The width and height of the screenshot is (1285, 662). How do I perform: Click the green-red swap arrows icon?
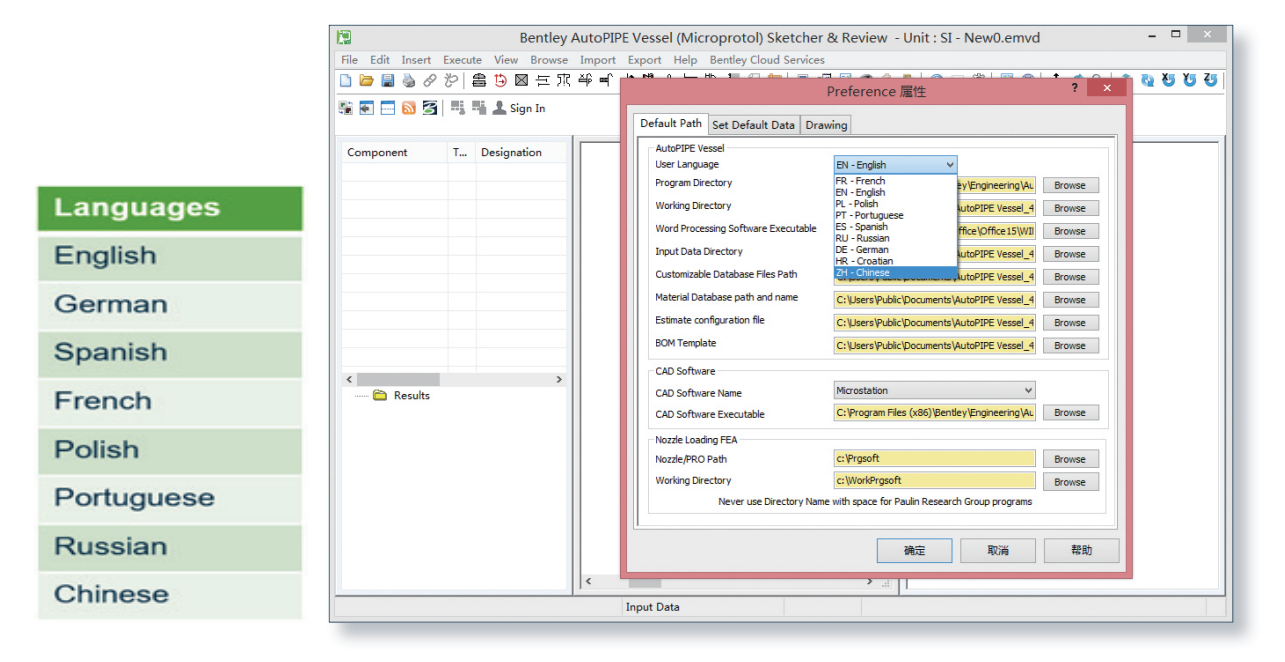(346, 108)
